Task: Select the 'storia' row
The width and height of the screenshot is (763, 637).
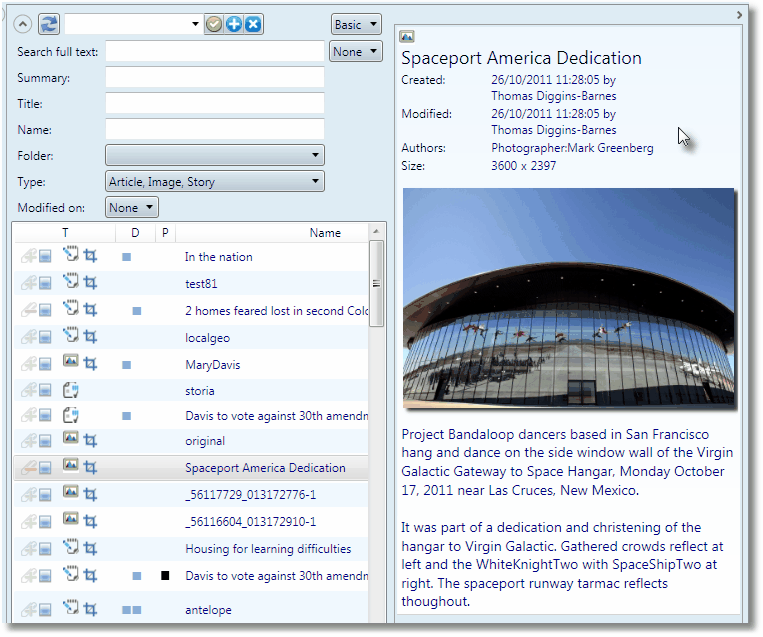Action: pos(191,390)
